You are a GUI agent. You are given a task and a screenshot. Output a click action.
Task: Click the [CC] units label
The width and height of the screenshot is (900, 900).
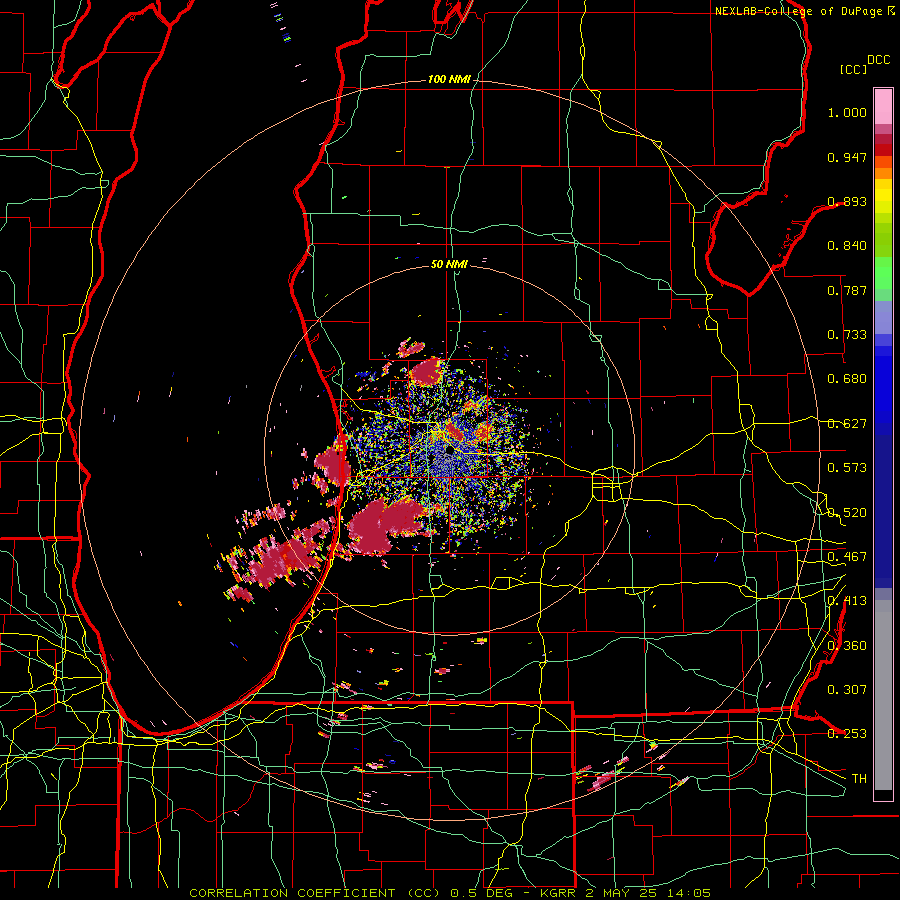pyautogui.click(x=853, y=69)
